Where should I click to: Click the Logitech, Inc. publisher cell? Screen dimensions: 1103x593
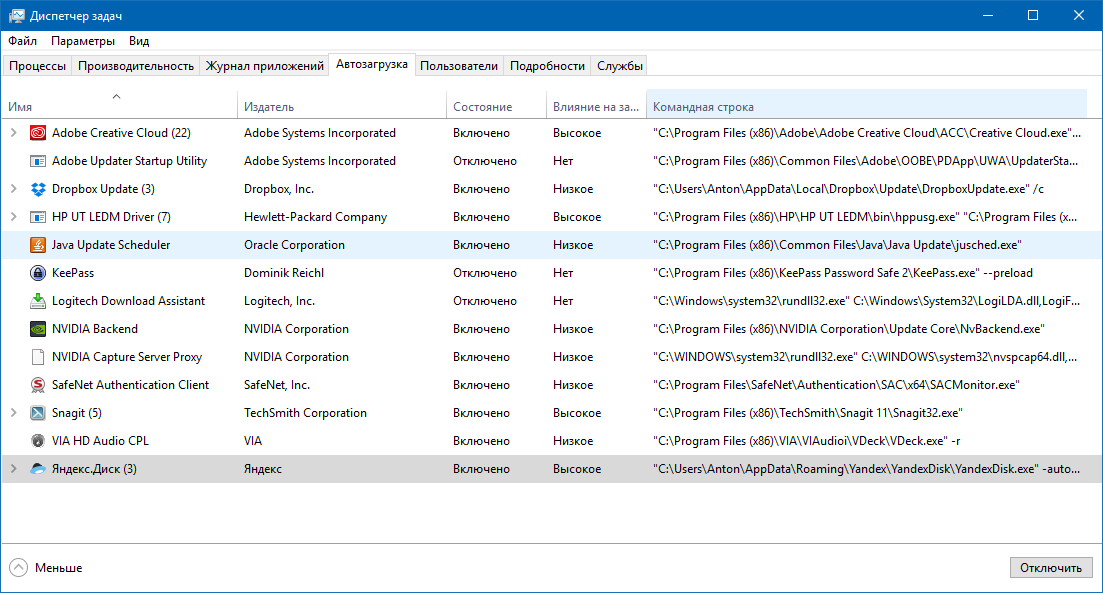click(x=279, y=301)
